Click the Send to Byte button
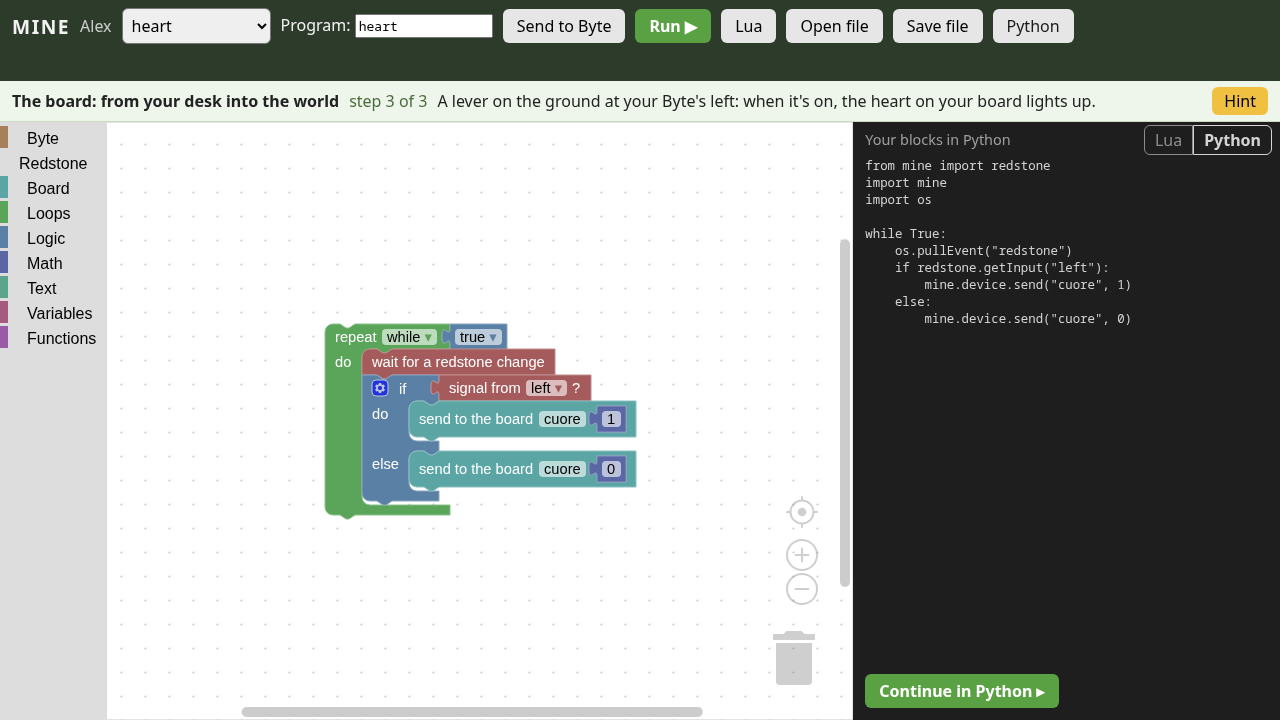Screen dimensions: 1280x720 [x=564, y=26]
